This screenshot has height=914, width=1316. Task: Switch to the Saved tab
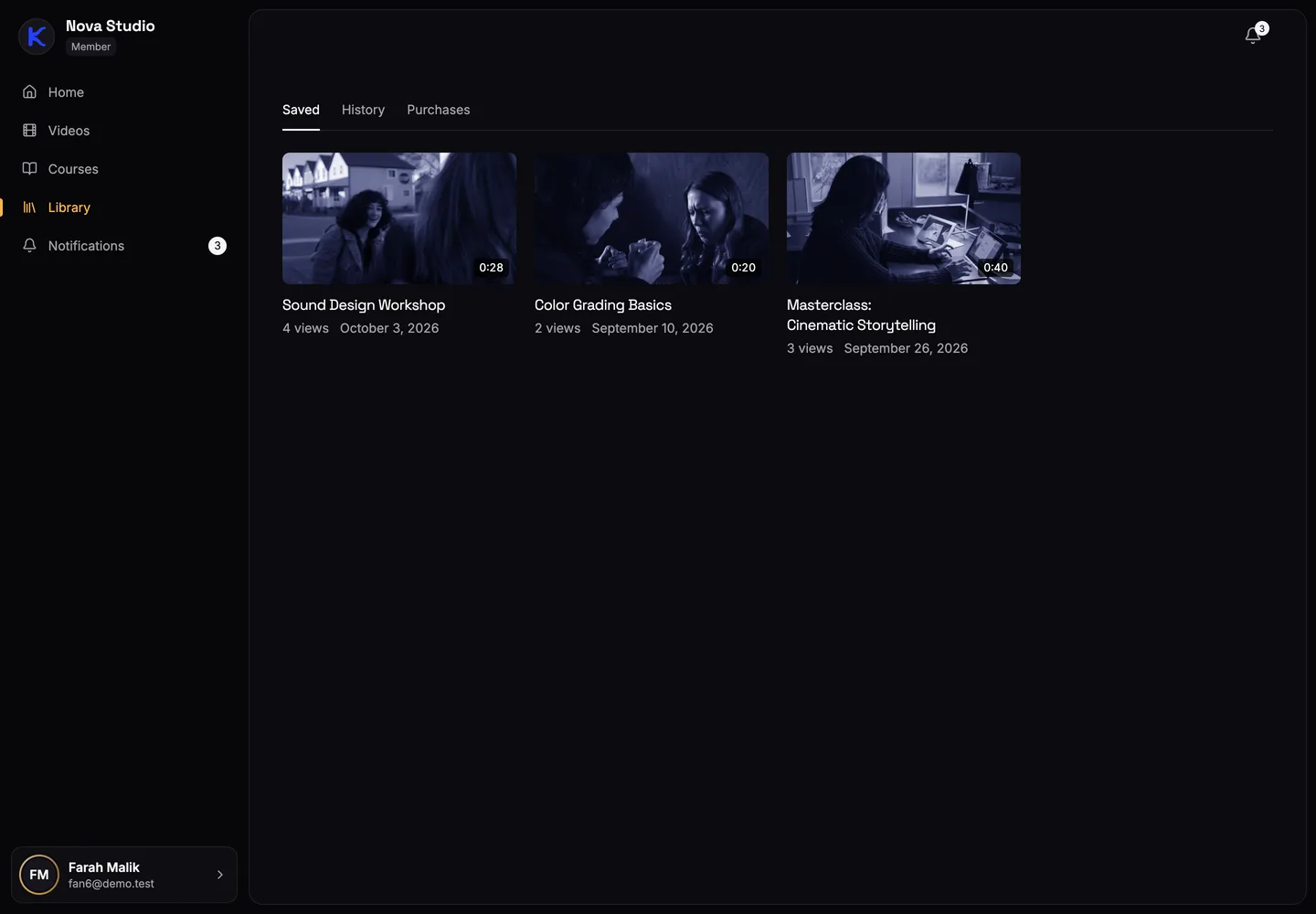301,110
